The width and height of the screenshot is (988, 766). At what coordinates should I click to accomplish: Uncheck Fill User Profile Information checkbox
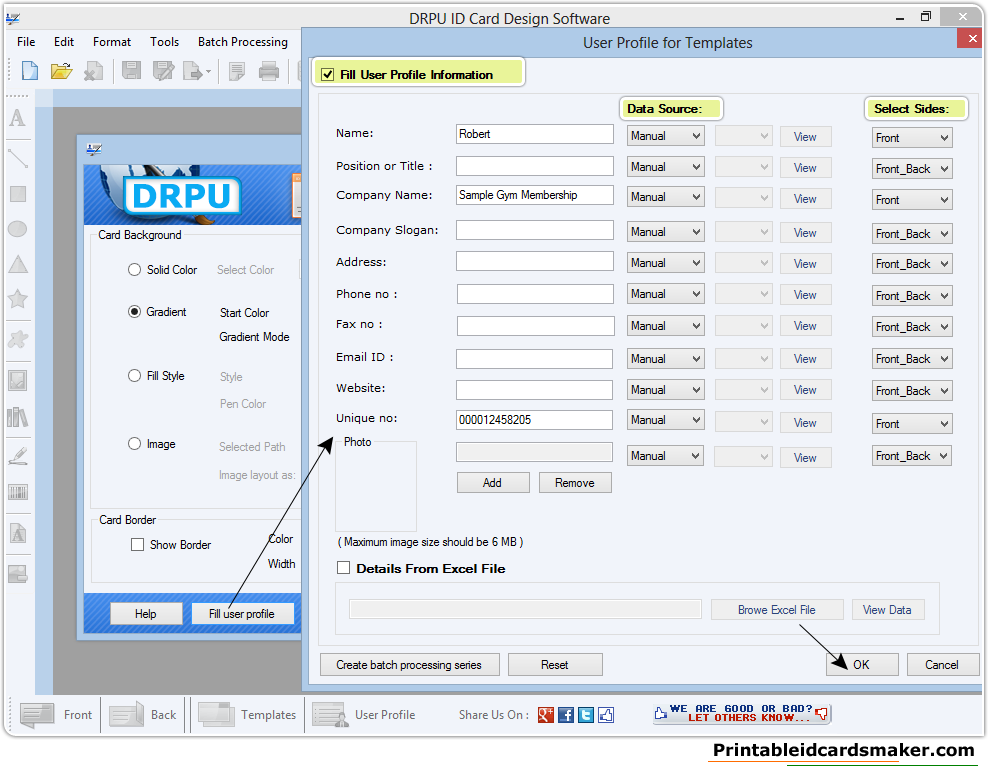pos(328,74)
